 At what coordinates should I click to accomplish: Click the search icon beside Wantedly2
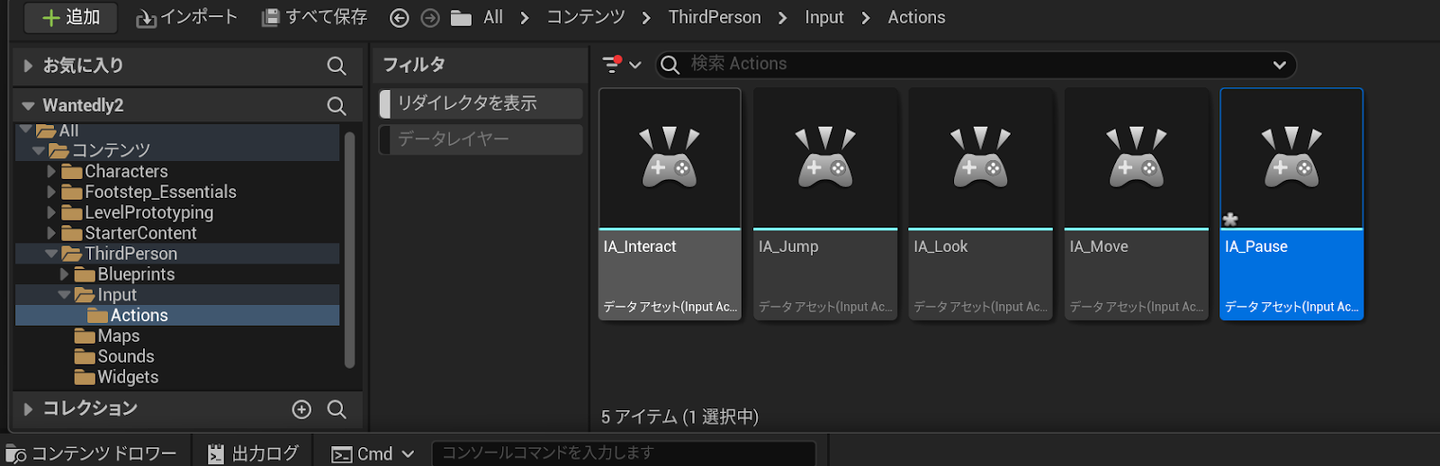pyautogui.click(x=337, y=106)
